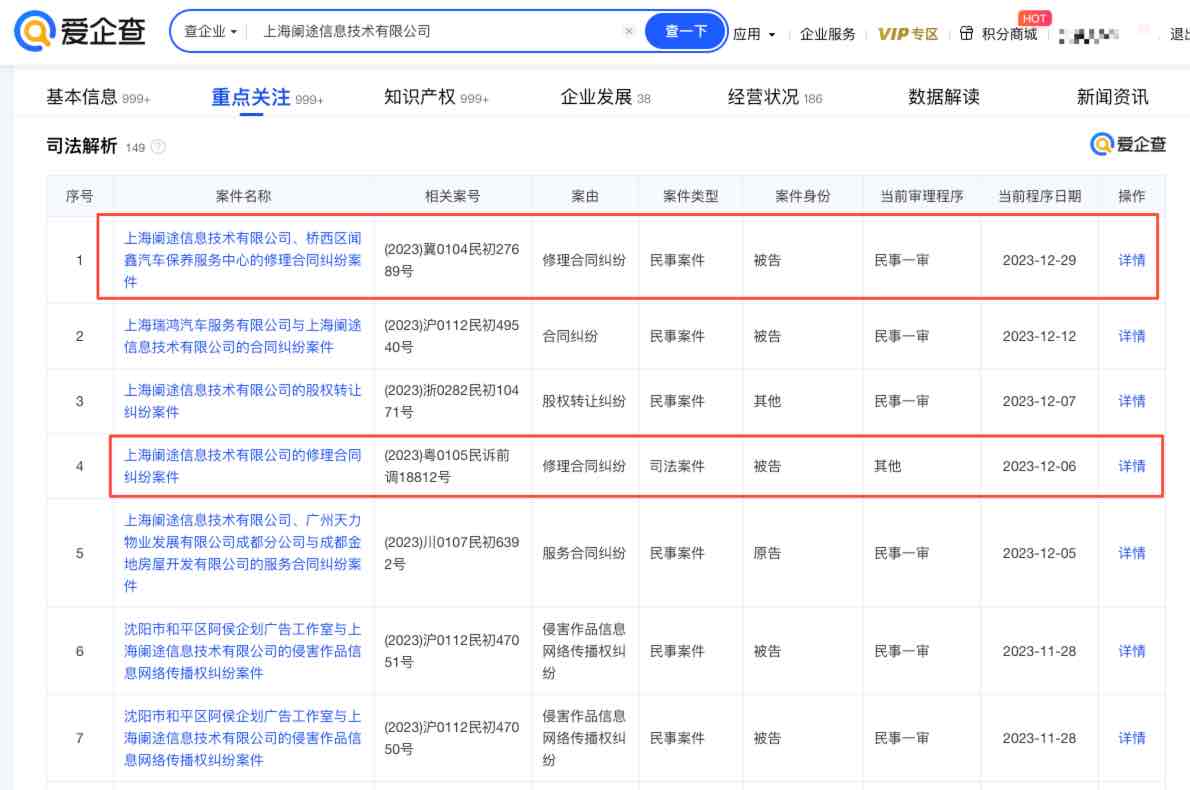Open 详情 in row 7
Viewport: 1190px width, 790px height.
[1132, 738]
